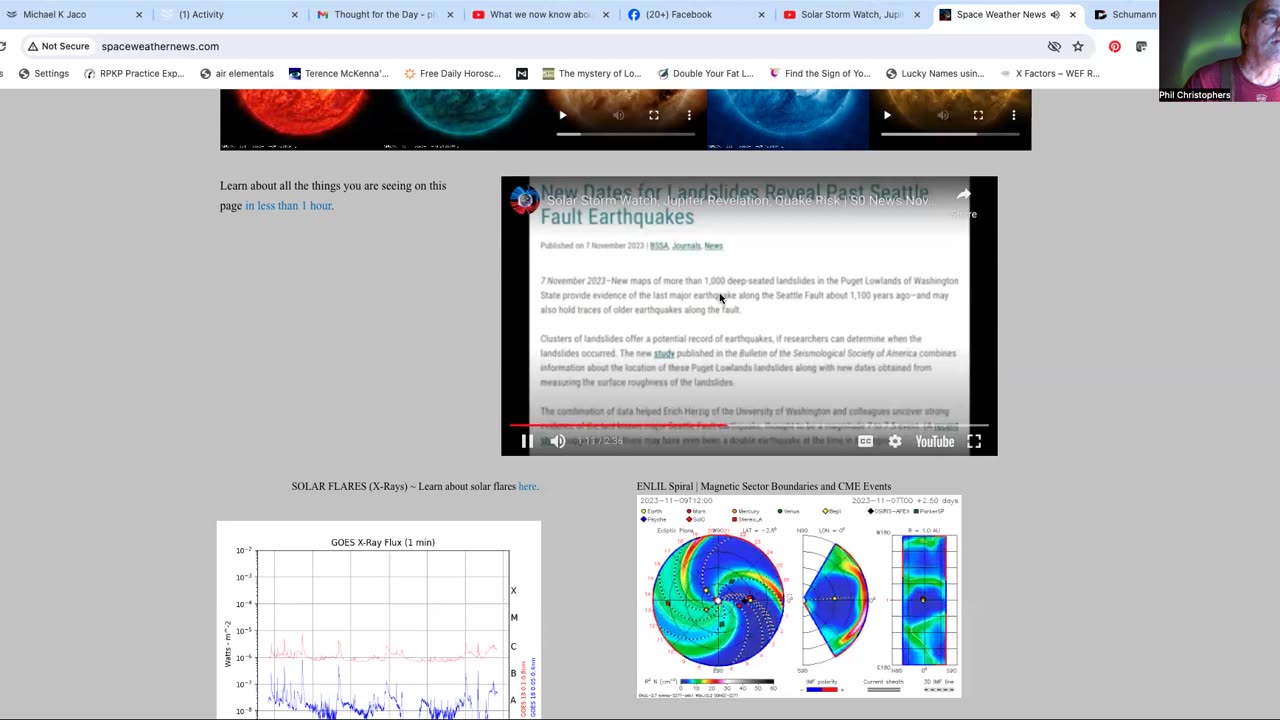The height and width of the screenshot is (720, 1280).
Task: Seek using the YouTube red progress bar
Action: point(749,426)
